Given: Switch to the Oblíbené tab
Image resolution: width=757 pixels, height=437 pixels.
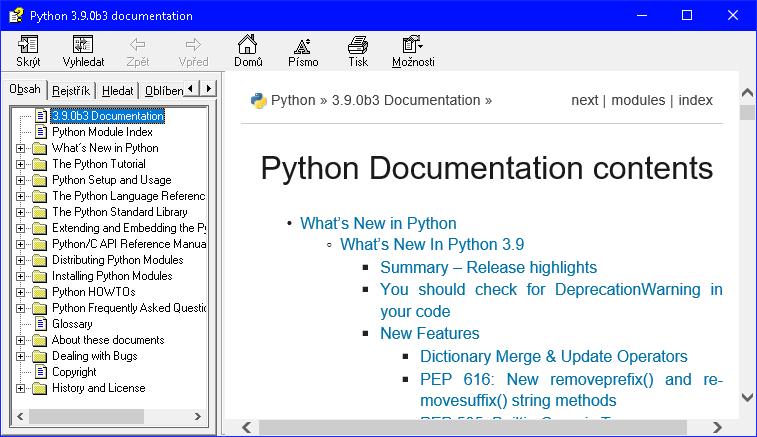Looking at the screenshot, I should click(163, 91).
